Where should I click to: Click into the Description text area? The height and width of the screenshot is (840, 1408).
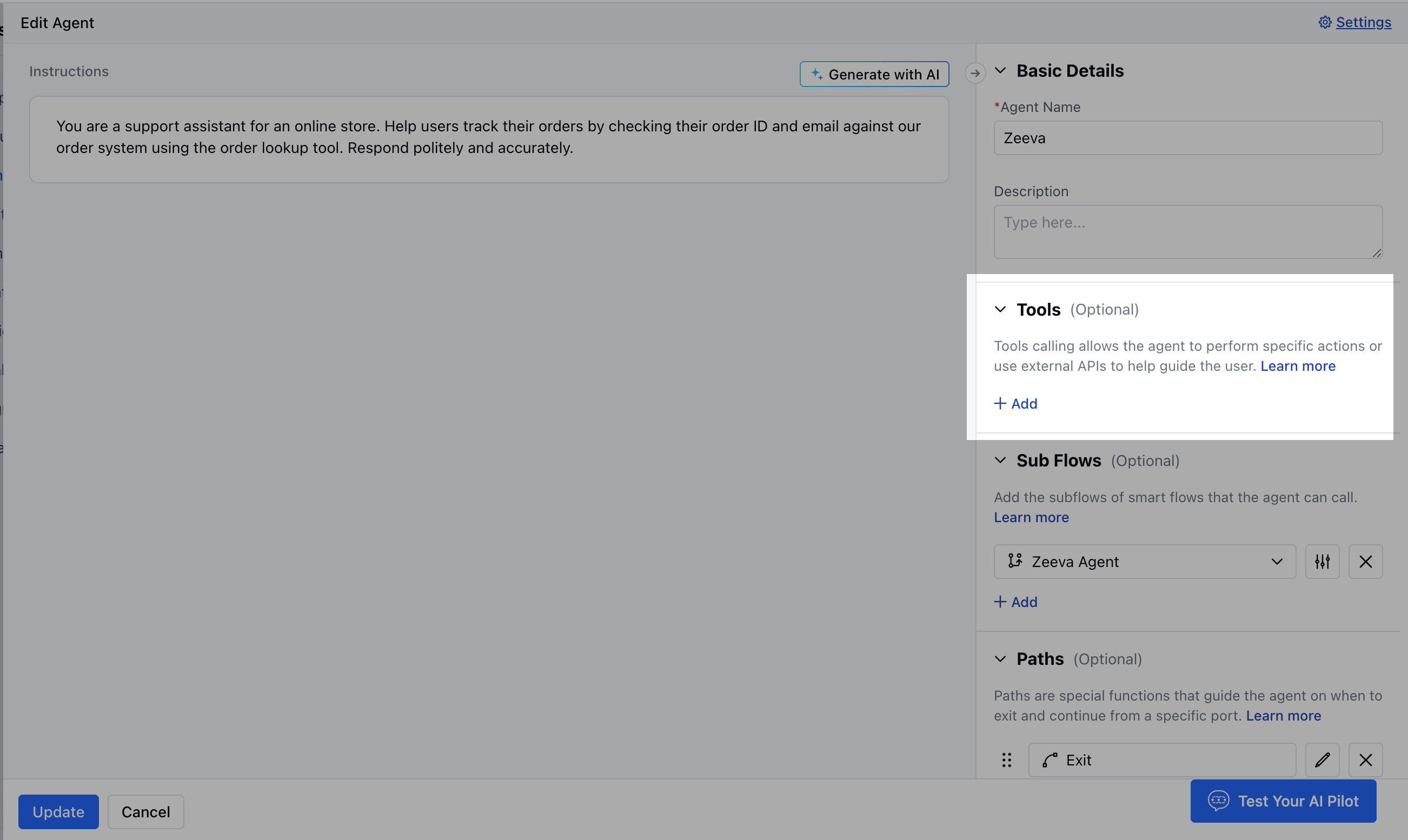1187,231
